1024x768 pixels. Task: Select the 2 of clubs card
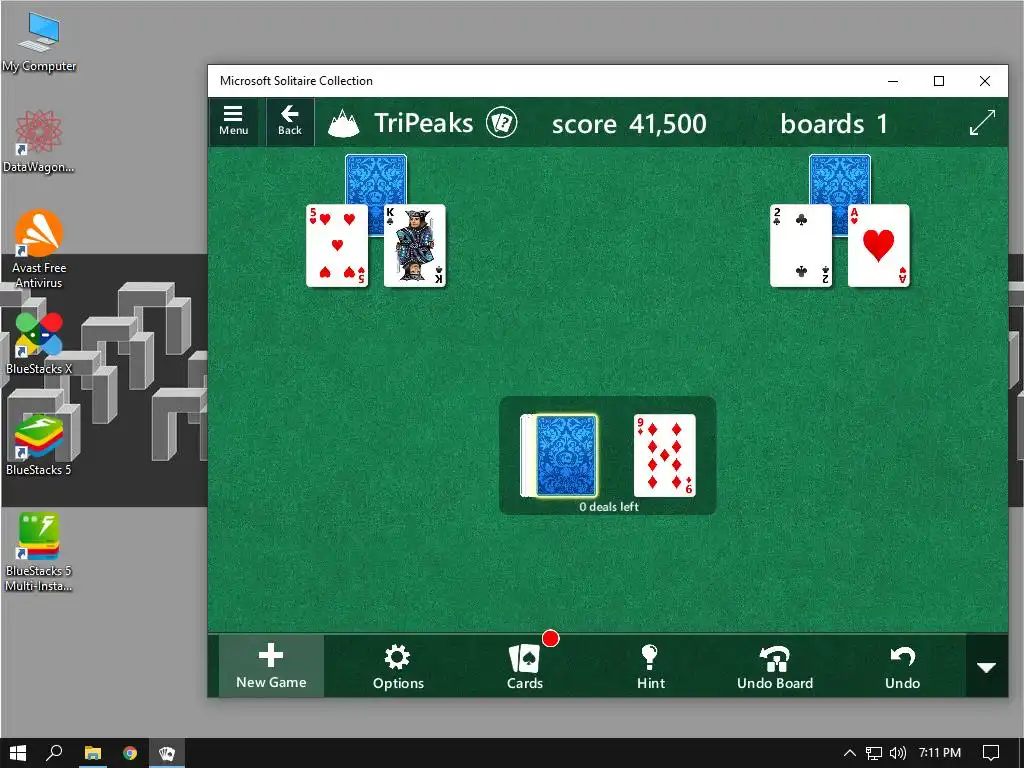coord(801,246)
